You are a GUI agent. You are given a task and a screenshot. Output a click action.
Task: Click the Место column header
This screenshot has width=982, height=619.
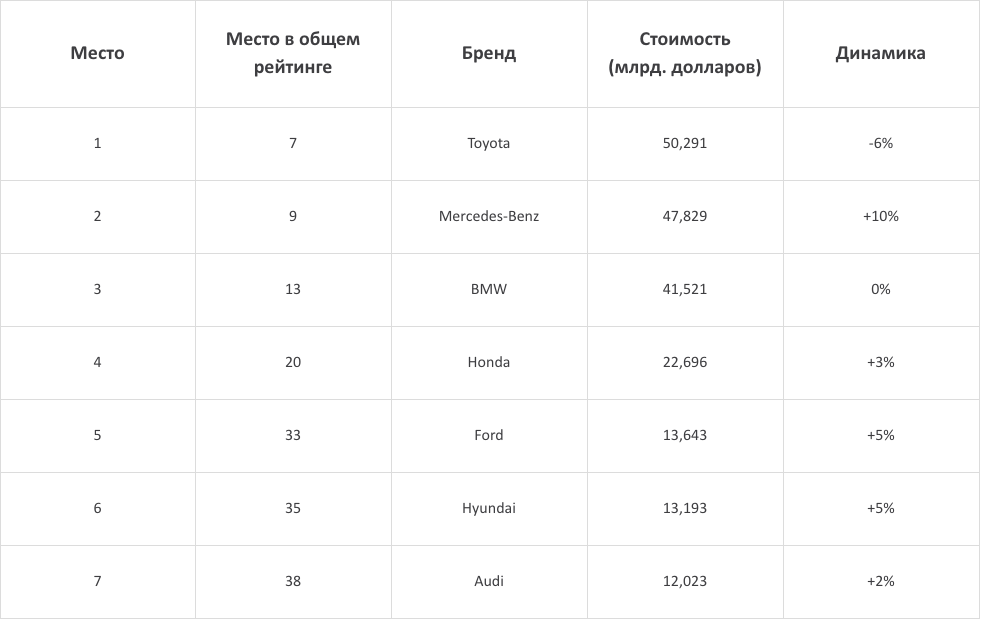pyautogui.click(x=97, y=53)
